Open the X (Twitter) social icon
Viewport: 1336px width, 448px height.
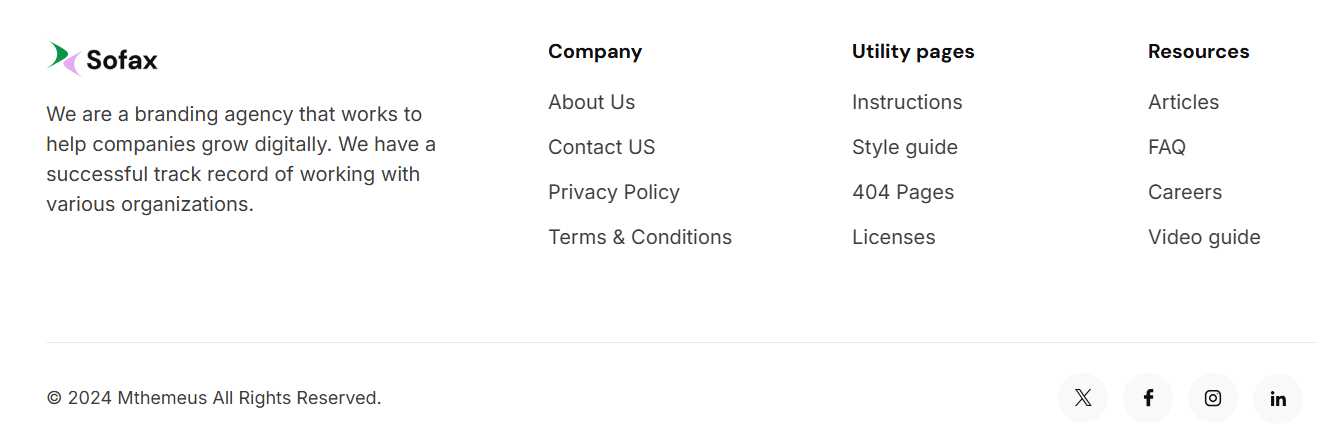tap(1083, 398)
